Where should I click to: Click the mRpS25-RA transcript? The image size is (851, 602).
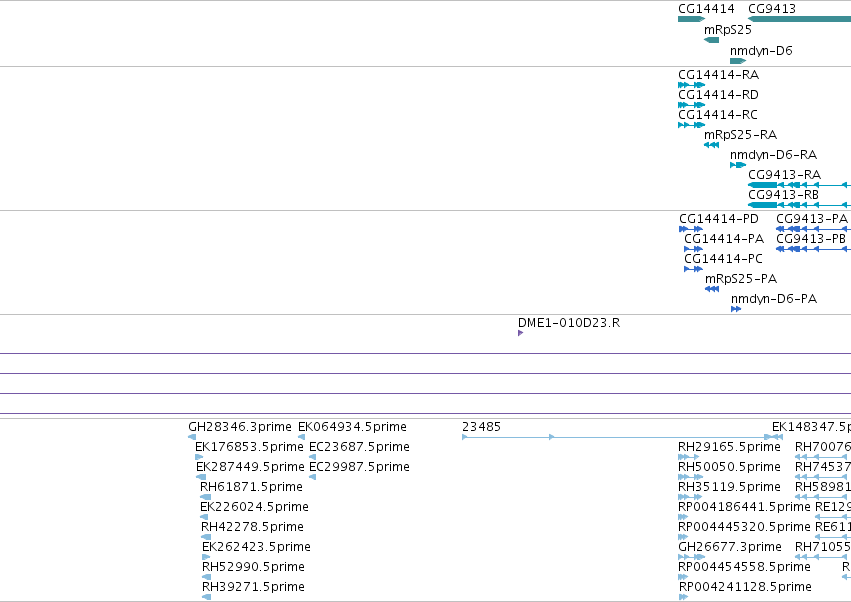point(712,145)
